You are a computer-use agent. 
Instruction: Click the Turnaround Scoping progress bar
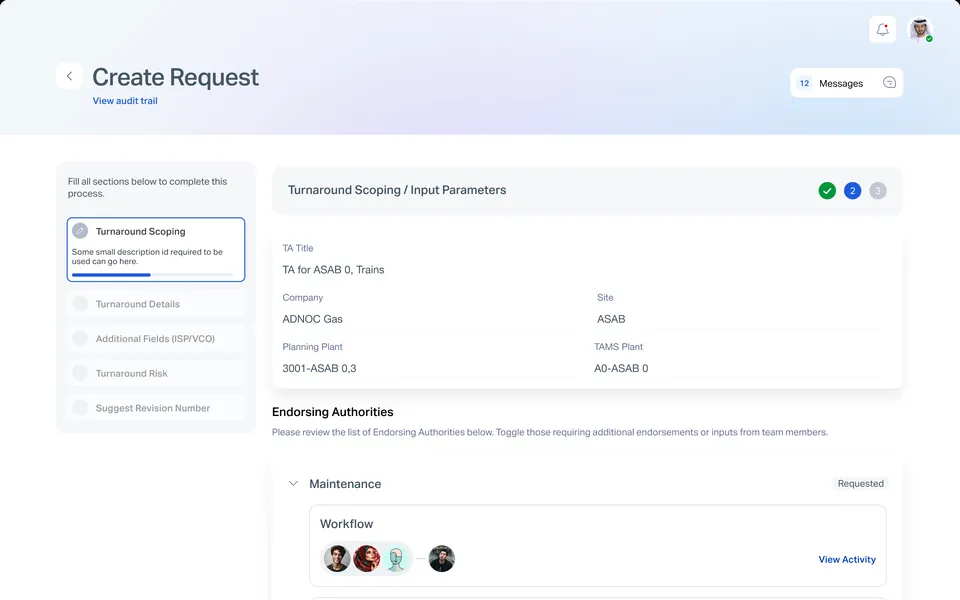(152, 275)
